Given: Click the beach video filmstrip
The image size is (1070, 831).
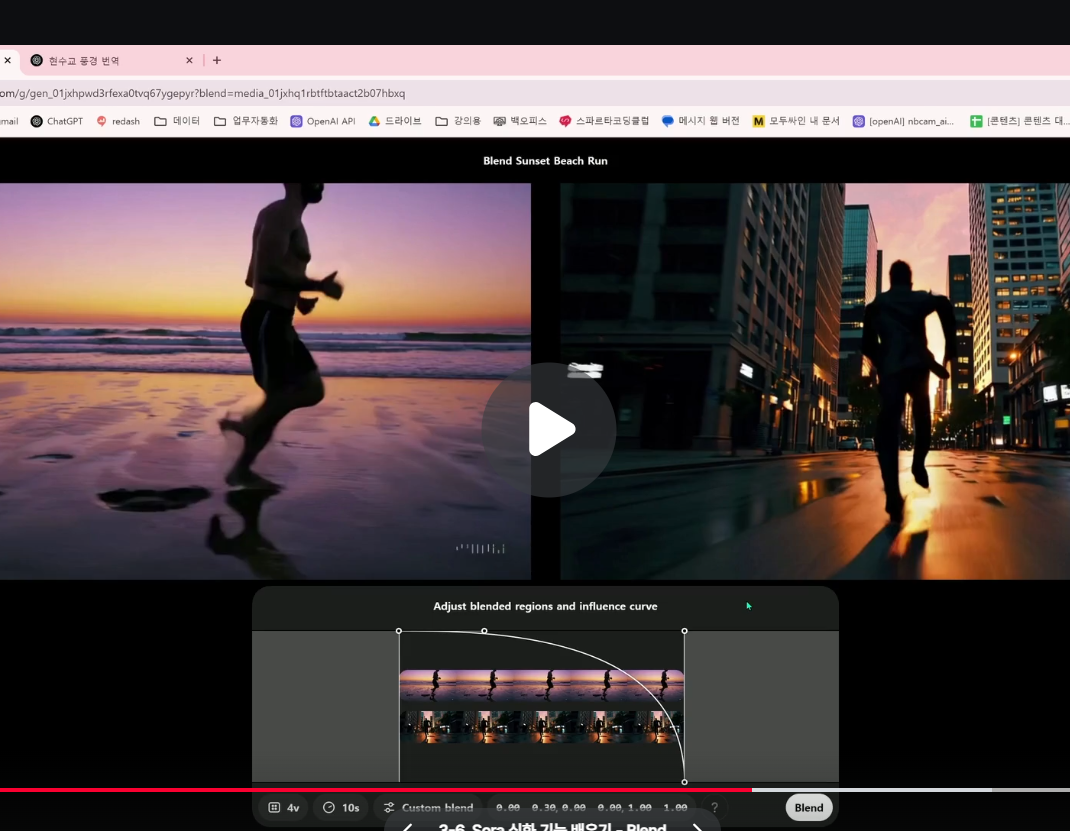Looking at the screenshot, I should [542, 686].
